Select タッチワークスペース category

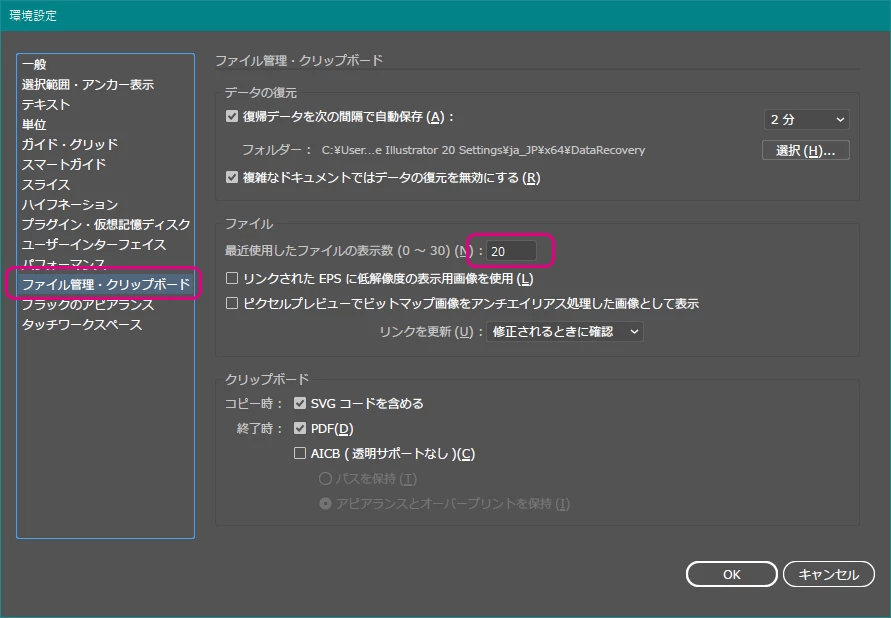pos(82,324)
